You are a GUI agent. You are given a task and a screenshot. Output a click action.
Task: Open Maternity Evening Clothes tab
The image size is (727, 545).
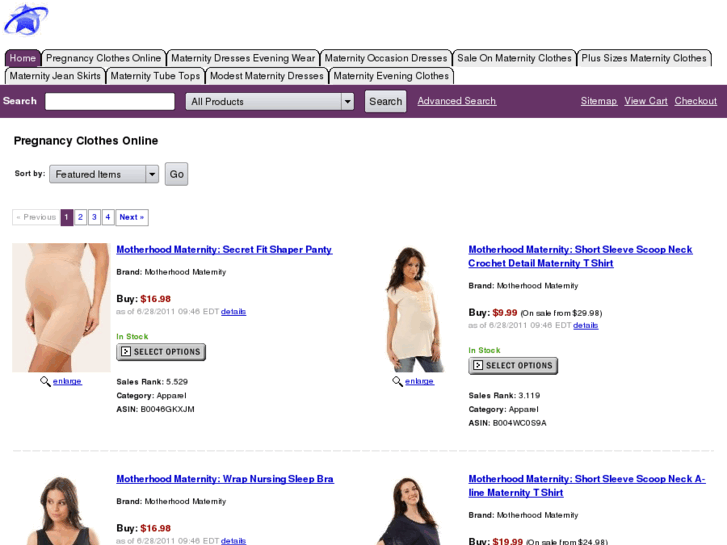click(391, 76)
